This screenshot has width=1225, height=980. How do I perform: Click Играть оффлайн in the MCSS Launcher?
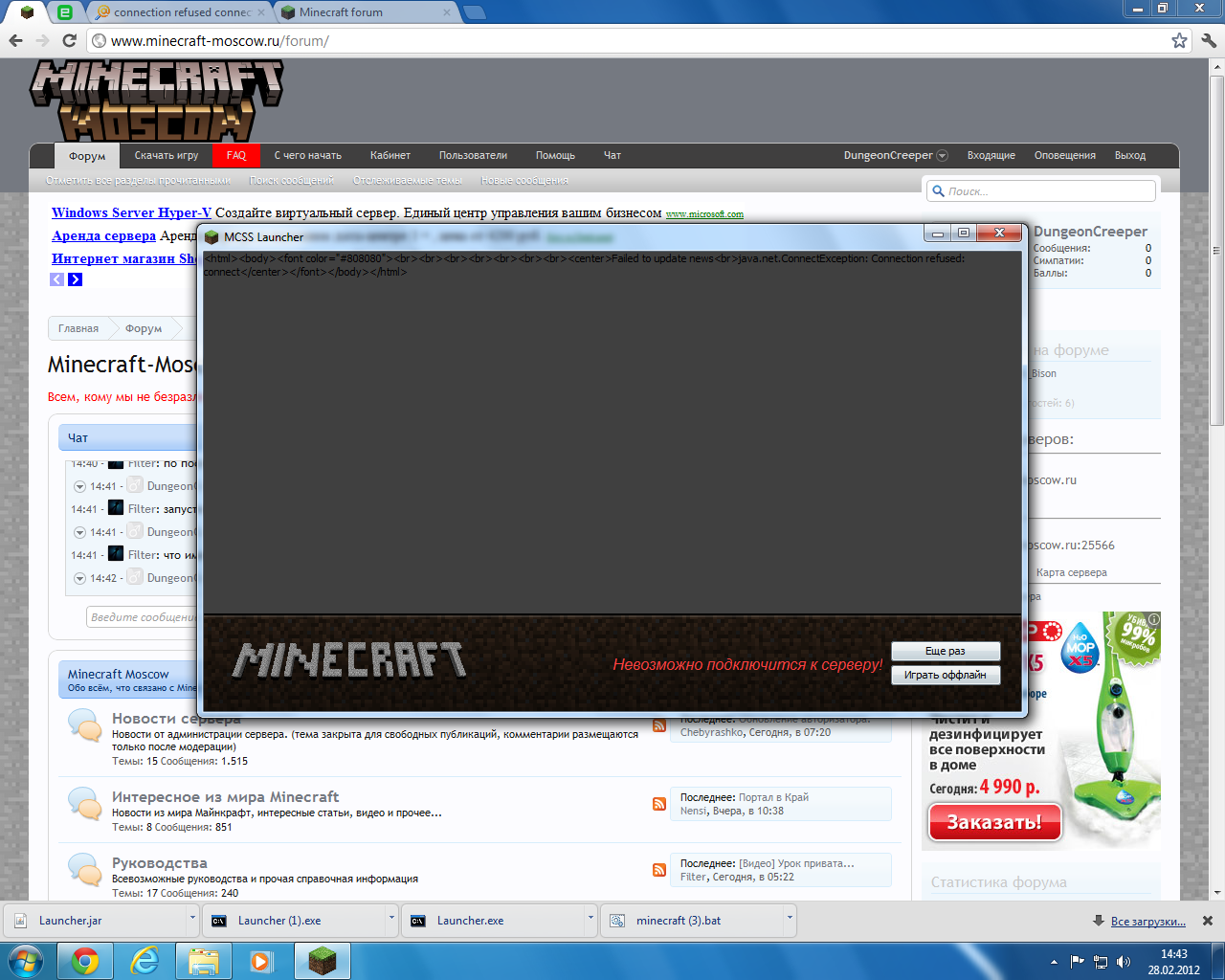pyautogui.click(x=946, y=675)
